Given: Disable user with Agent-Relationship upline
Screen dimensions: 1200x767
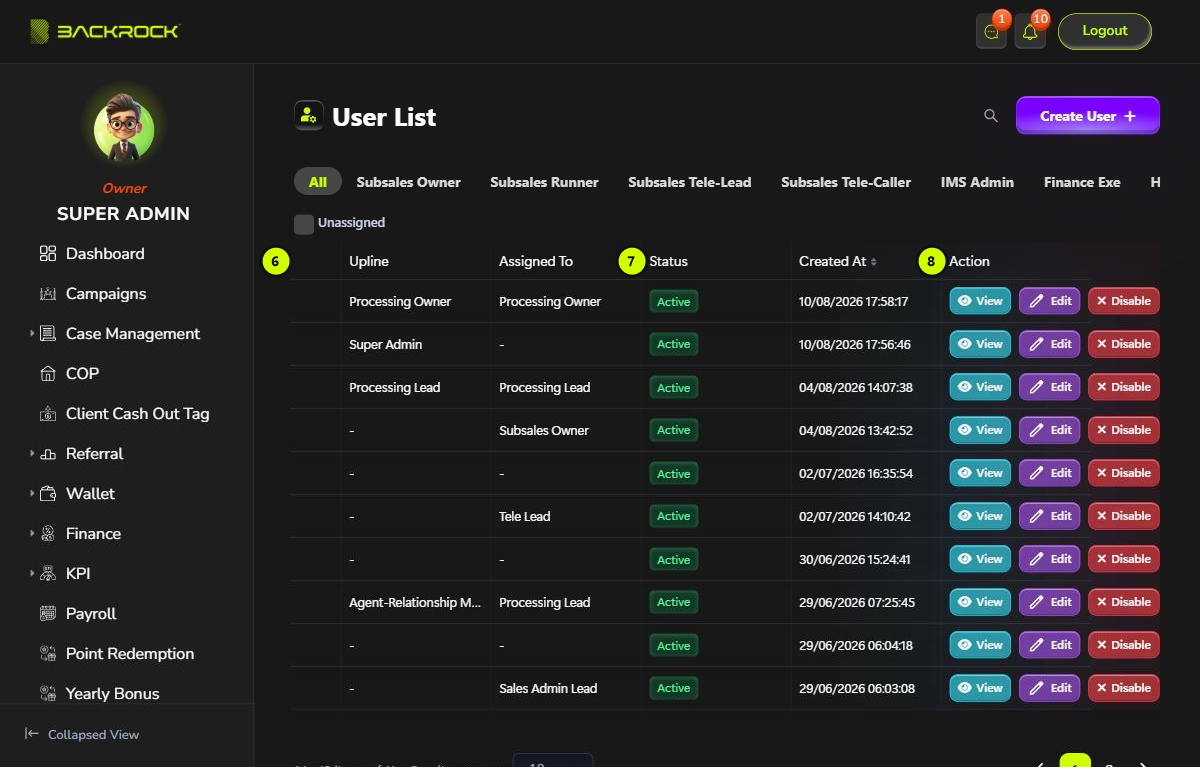Looking at the screenshot, I should point(1124,602).
